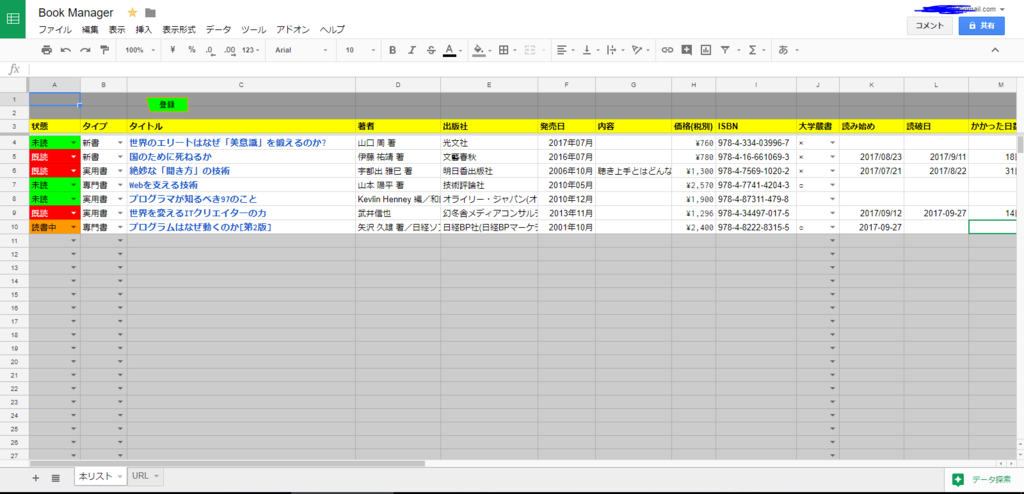Insert a link with the chain icon
Viewport: 1024px width, 494px height.
click(x=667, y=50)
